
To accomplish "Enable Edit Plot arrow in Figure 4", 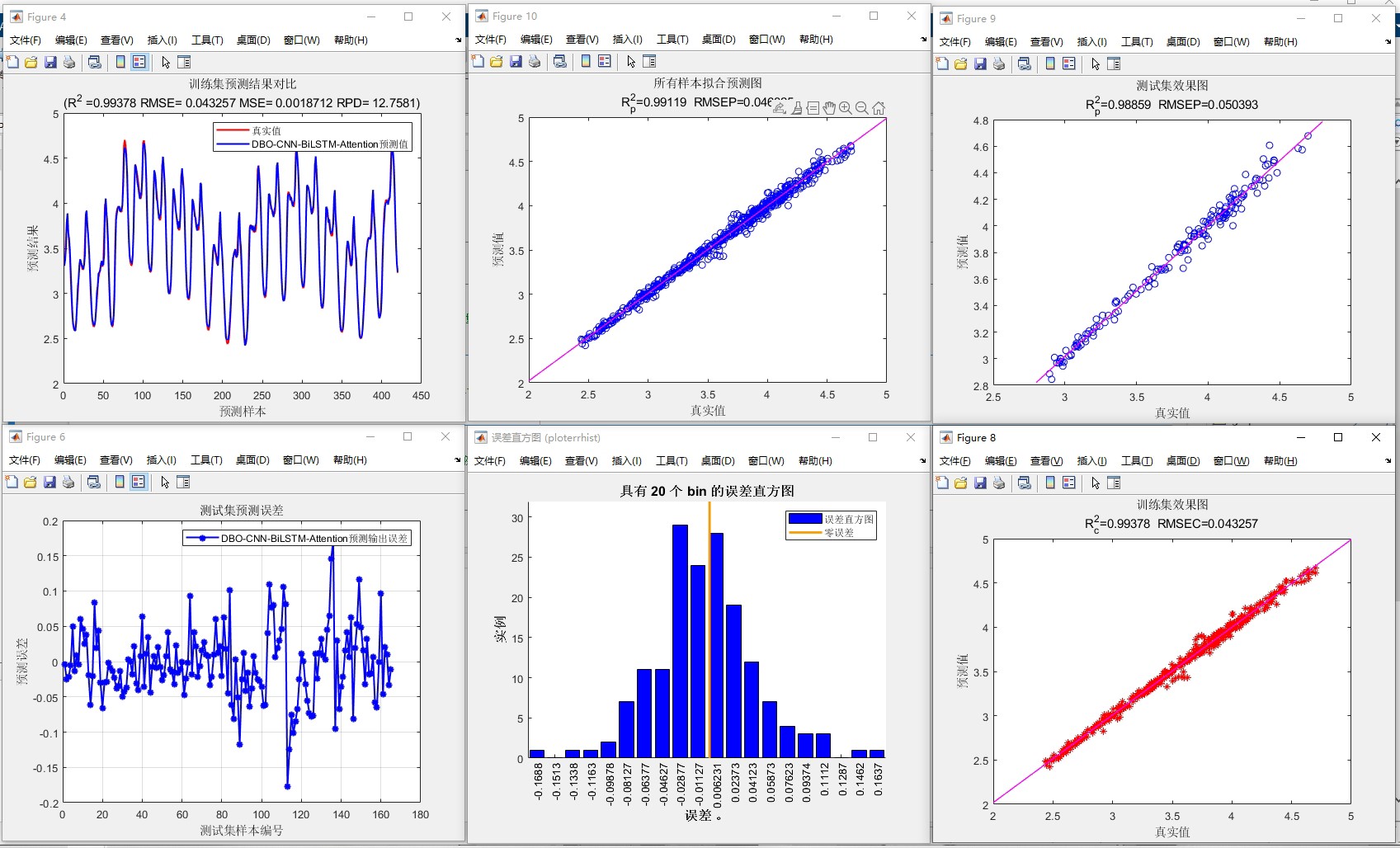I will point(166,62).
